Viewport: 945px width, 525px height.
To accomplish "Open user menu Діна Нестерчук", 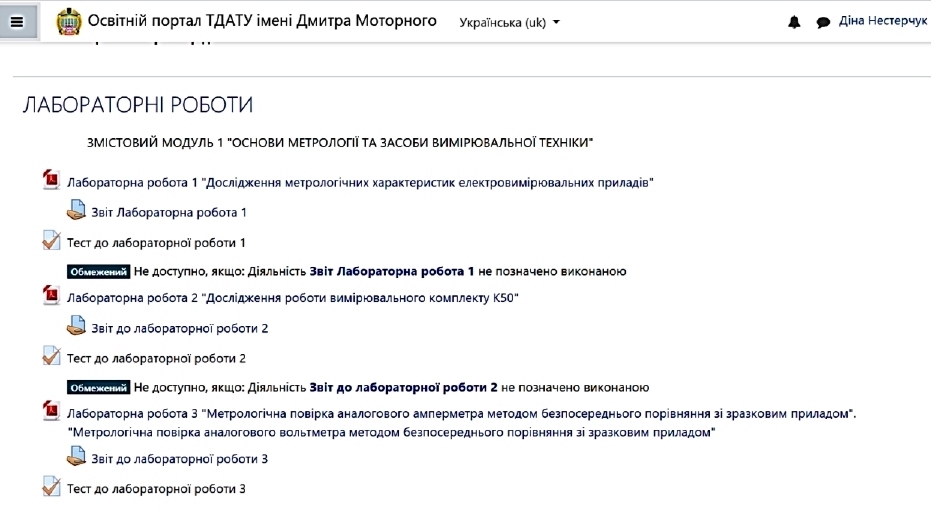I will pos(883,20).
